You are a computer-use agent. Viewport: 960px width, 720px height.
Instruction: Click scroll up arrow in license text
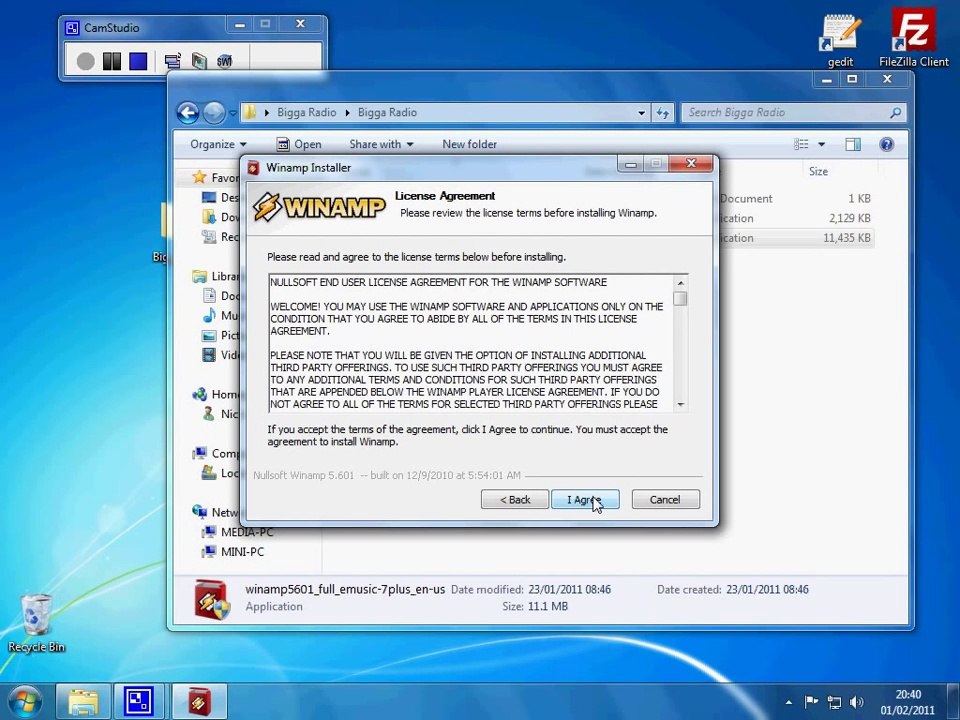click(x=680, y=282)
